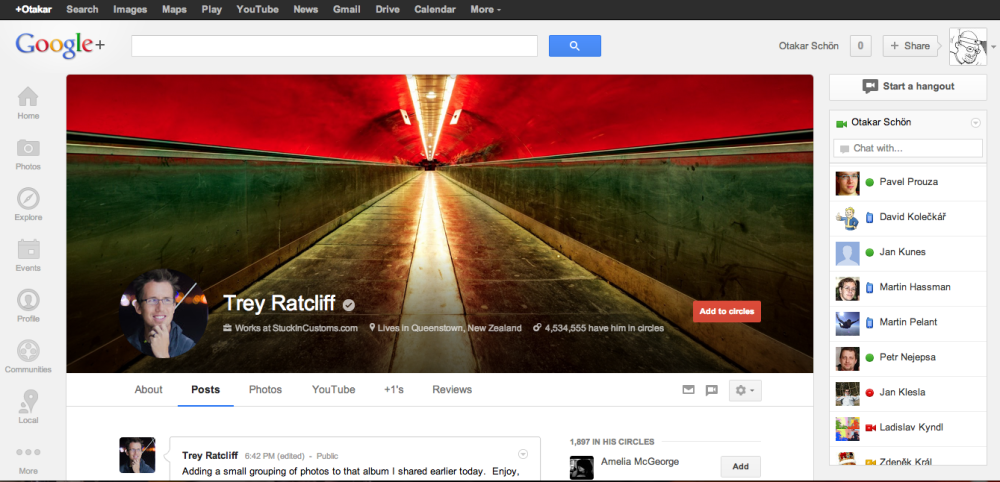1000x482 pixels.
Task: Click the Google+ search input field
Action: click(334, 46)
